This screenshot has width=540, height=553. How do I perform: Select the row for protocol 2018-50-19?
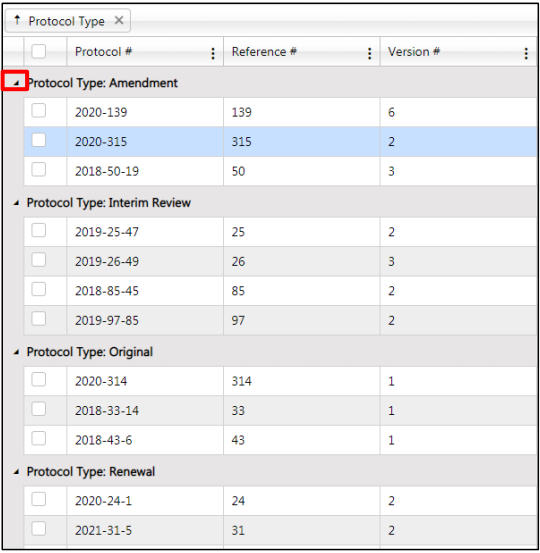[280, 171]
